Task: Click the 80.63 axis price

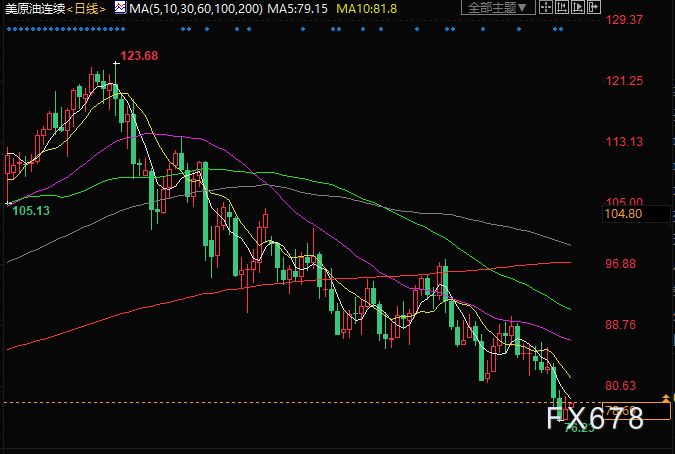Action: click(620, 386)
